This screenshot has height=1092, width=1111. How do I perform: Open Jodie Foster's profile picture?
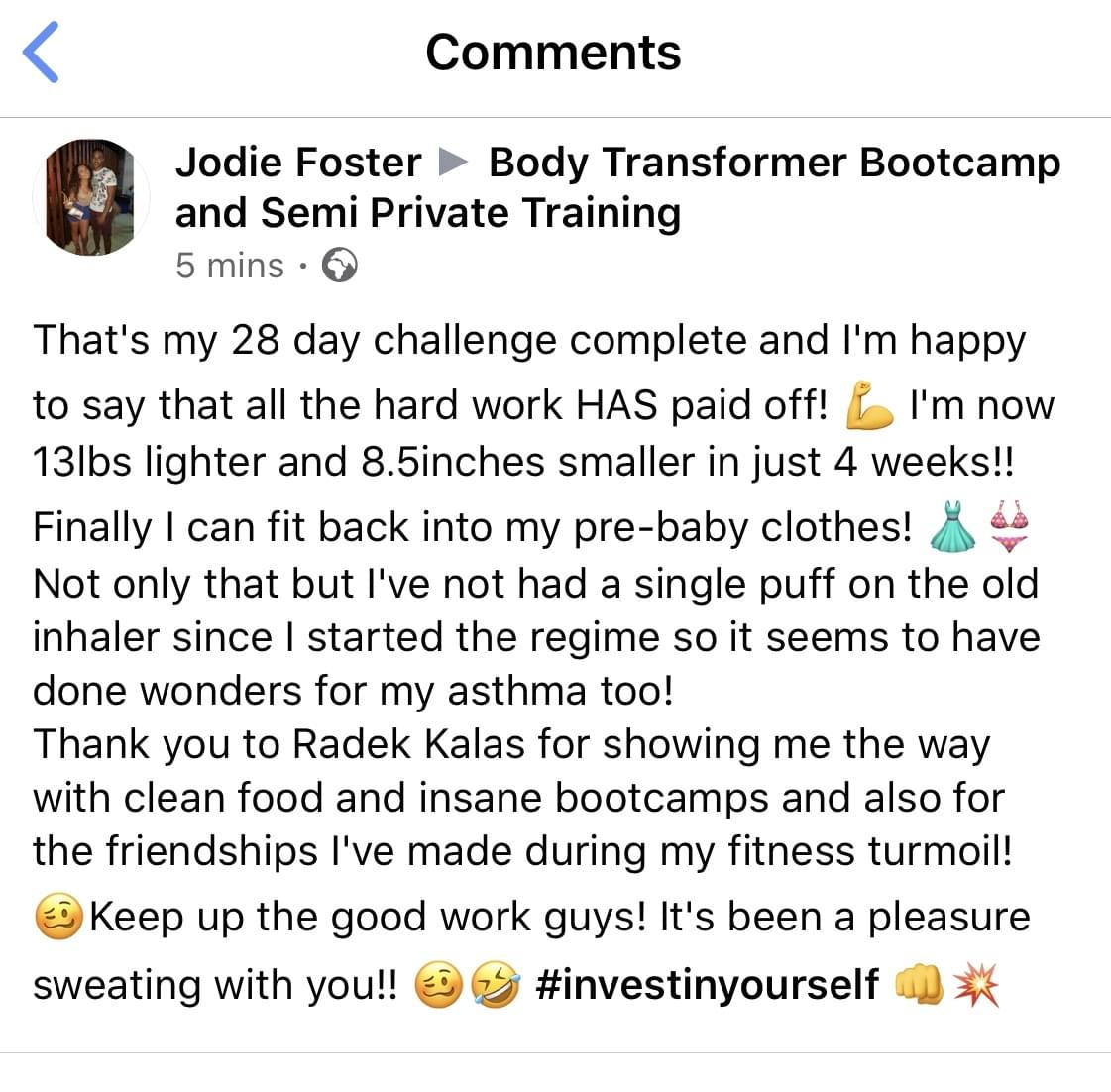click(91, 196)
